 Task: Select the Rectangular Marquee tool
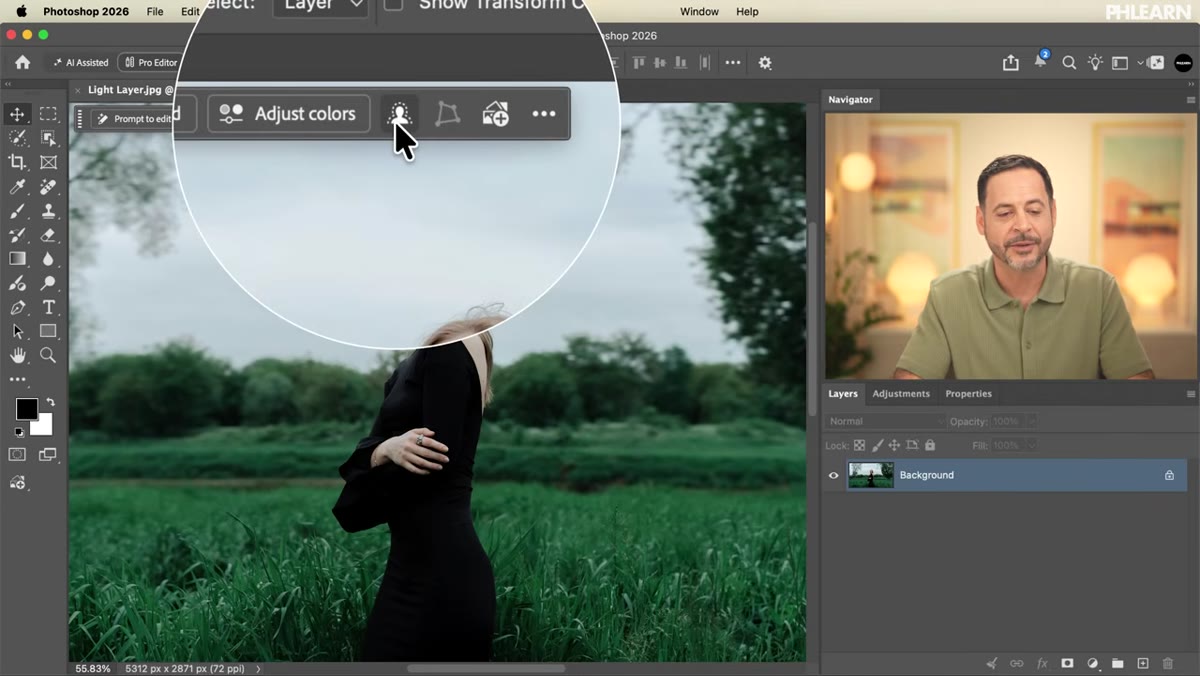pos(48,114)
